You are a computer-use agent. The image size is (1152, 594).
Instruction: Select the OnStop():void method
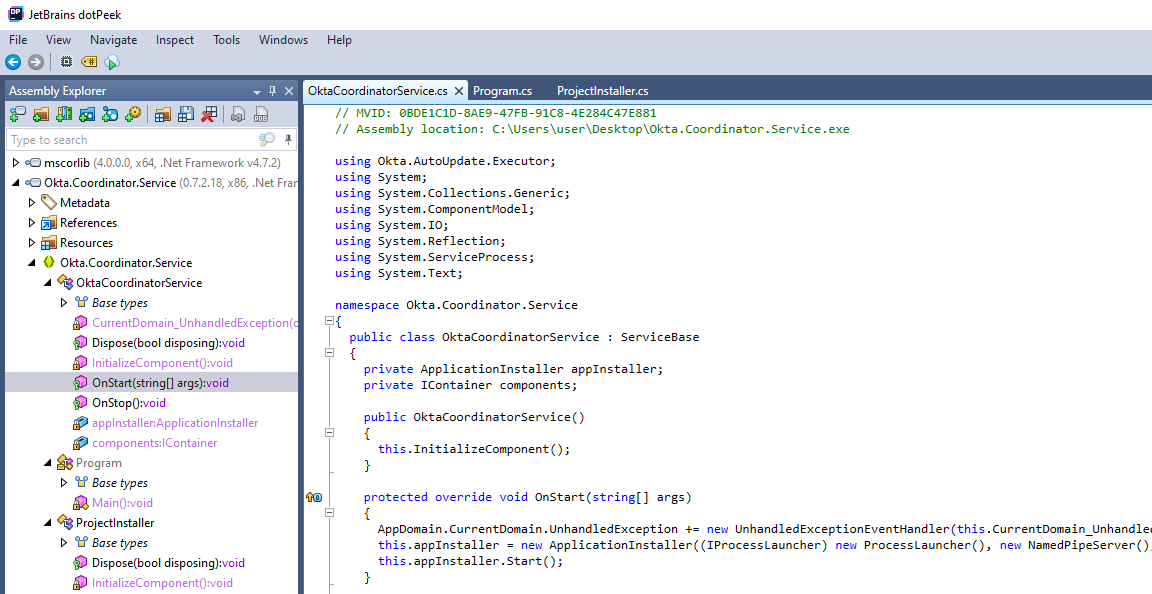(x=129, y=403)
